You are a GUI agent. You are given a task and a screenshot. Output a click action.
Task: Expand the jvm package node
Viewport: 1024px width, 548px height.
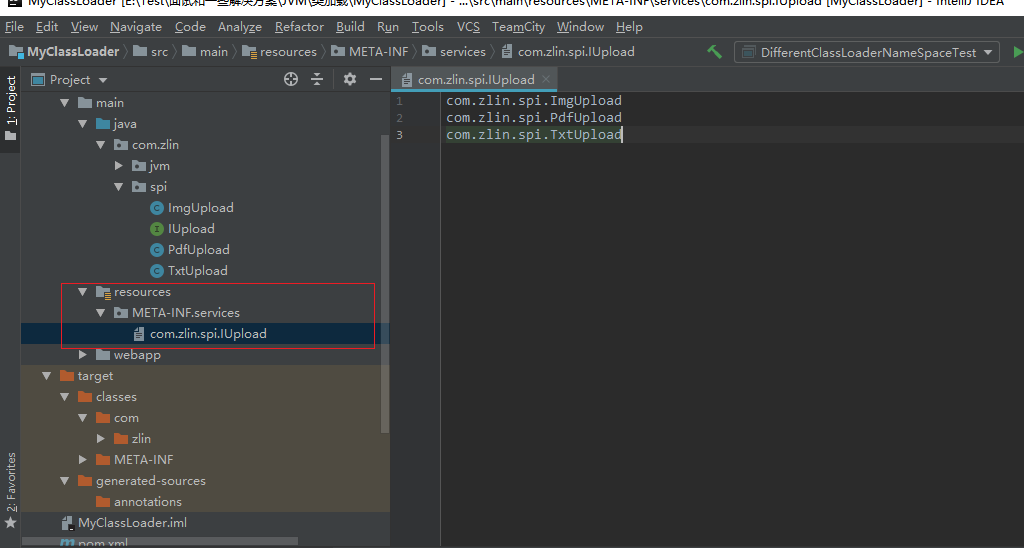click(x=119, y=166)
